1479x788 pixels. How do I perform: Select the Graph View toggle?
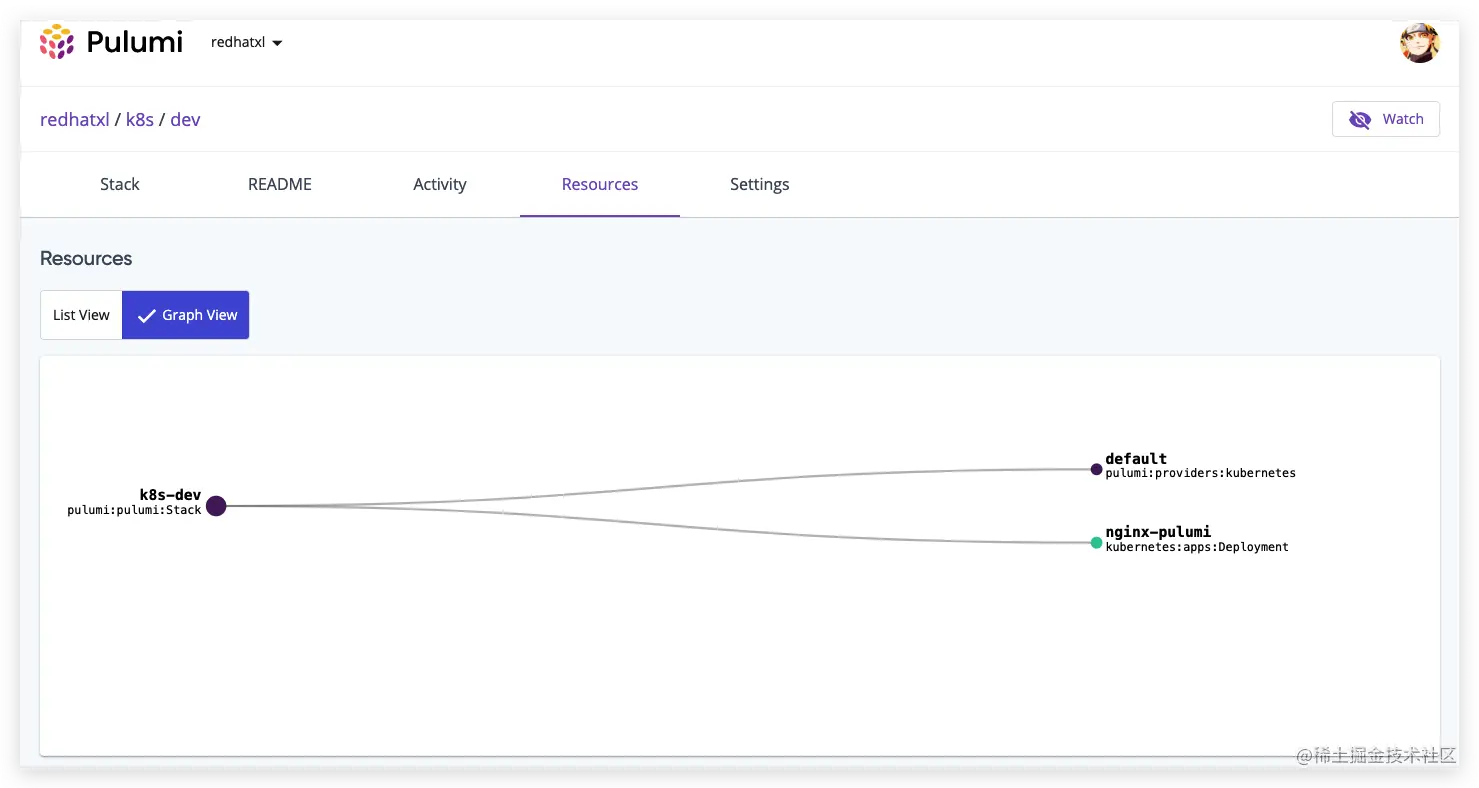186,315
